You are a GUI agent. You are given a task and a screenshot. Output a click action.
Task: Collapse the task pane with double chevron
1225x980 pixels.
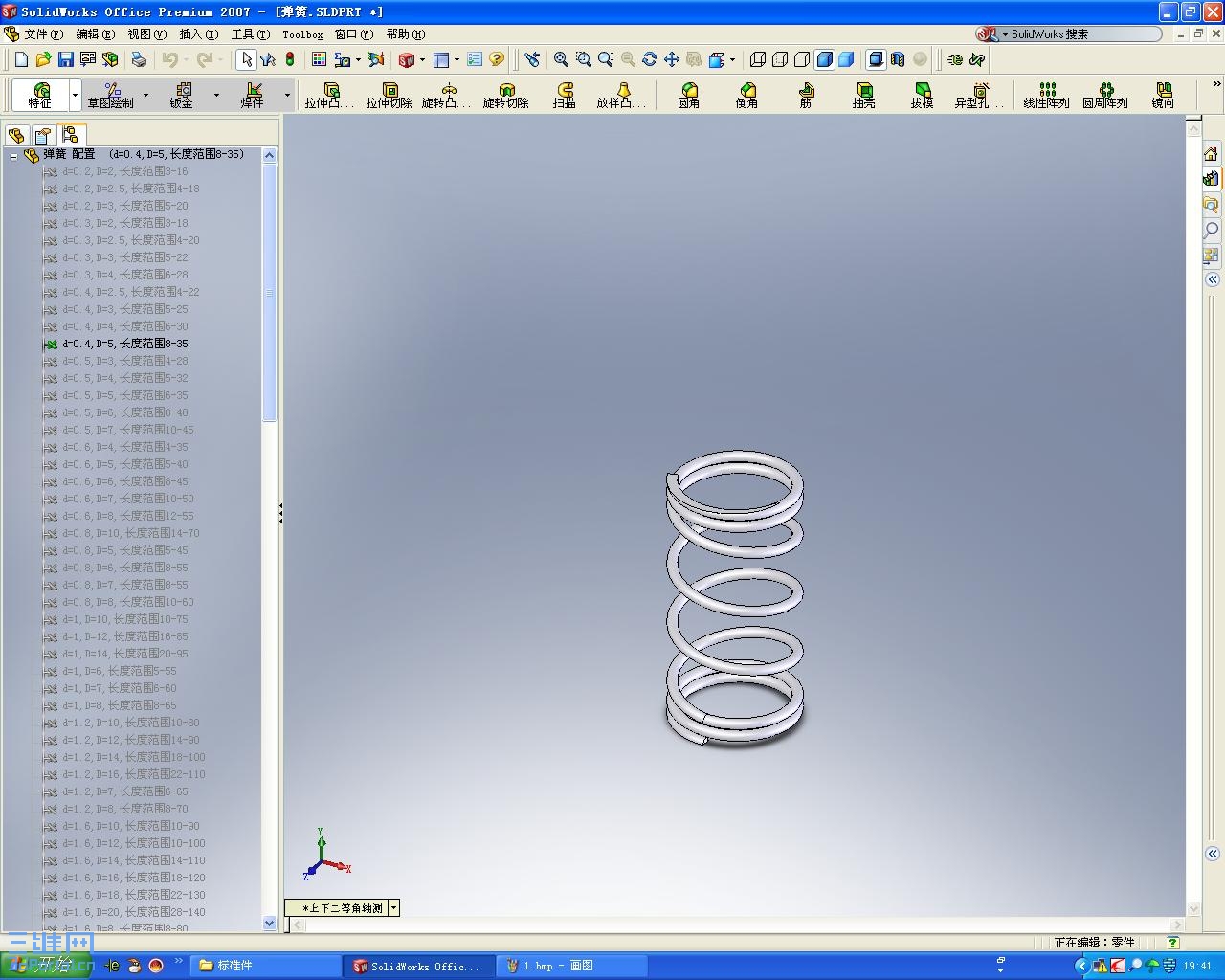[x=1212, y=279]
